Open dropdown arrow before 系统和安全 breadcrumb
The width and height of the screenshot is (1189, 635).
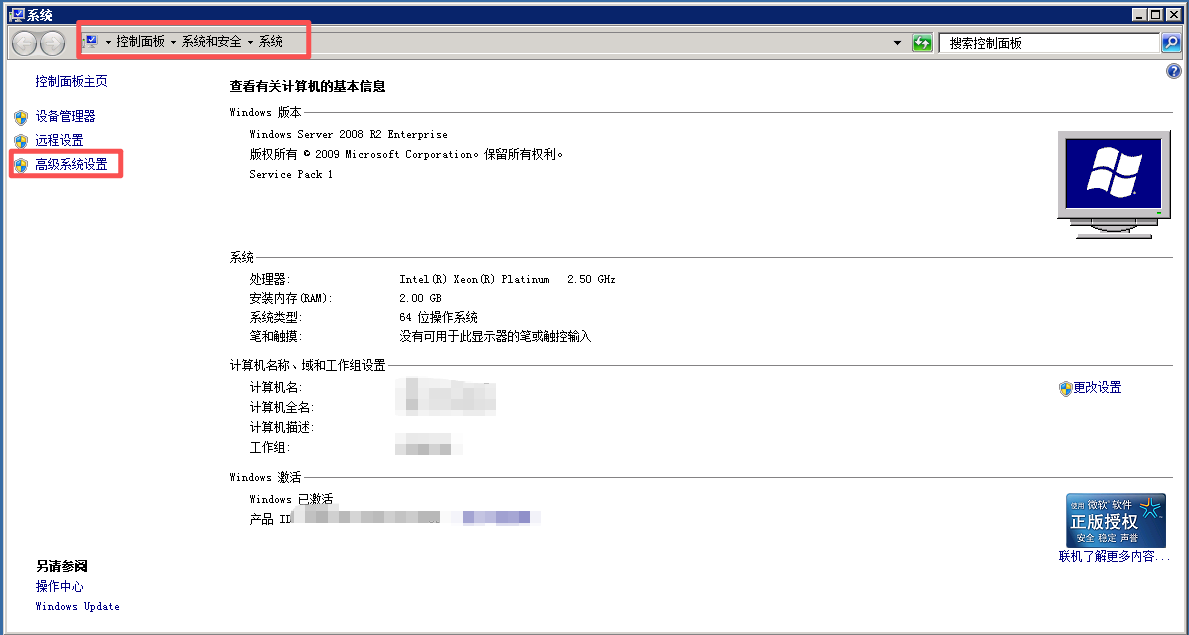(173, 42)
